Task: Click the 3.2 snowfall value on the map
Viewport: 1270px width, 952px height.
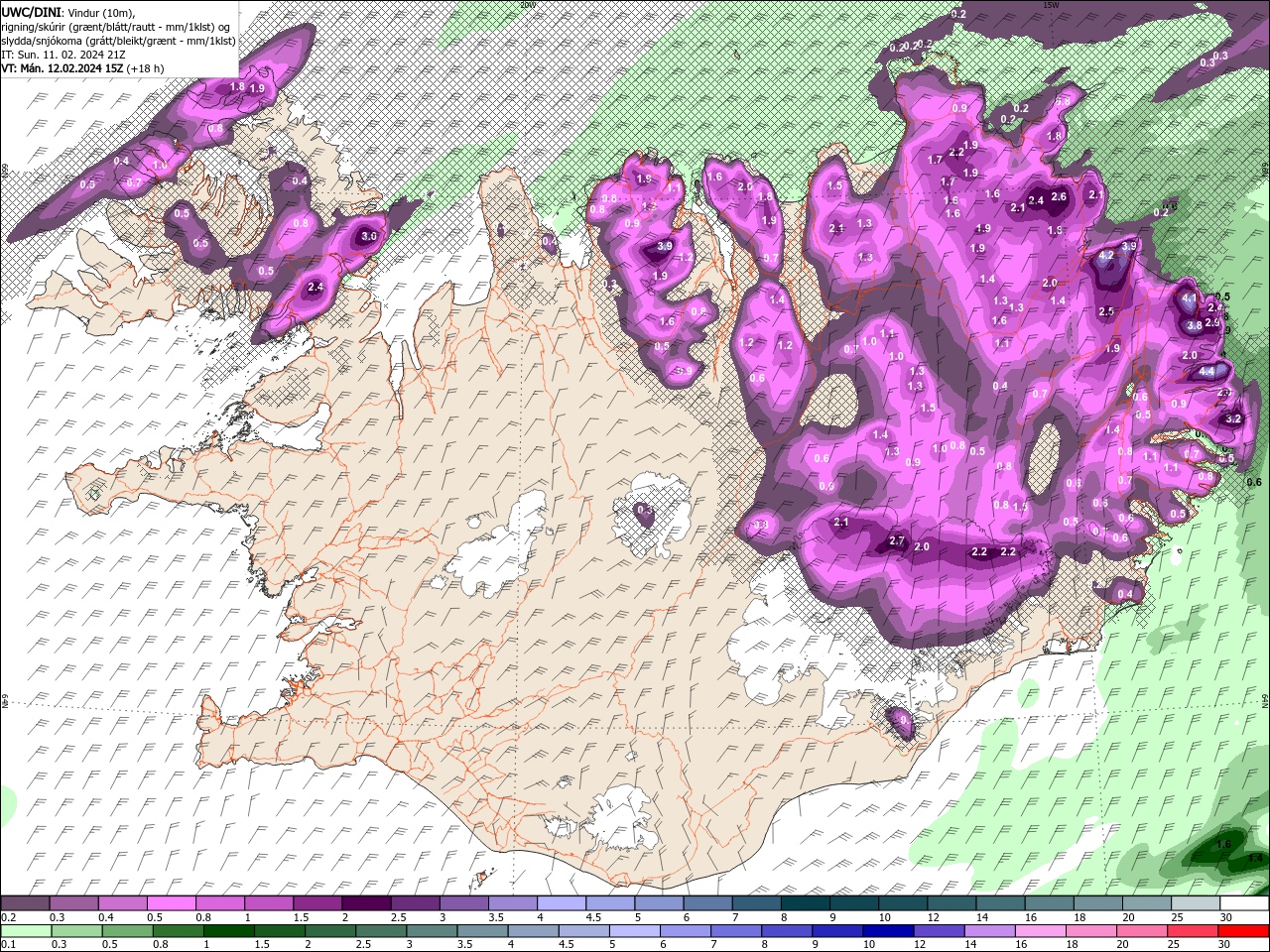Action: (1233, 419)
